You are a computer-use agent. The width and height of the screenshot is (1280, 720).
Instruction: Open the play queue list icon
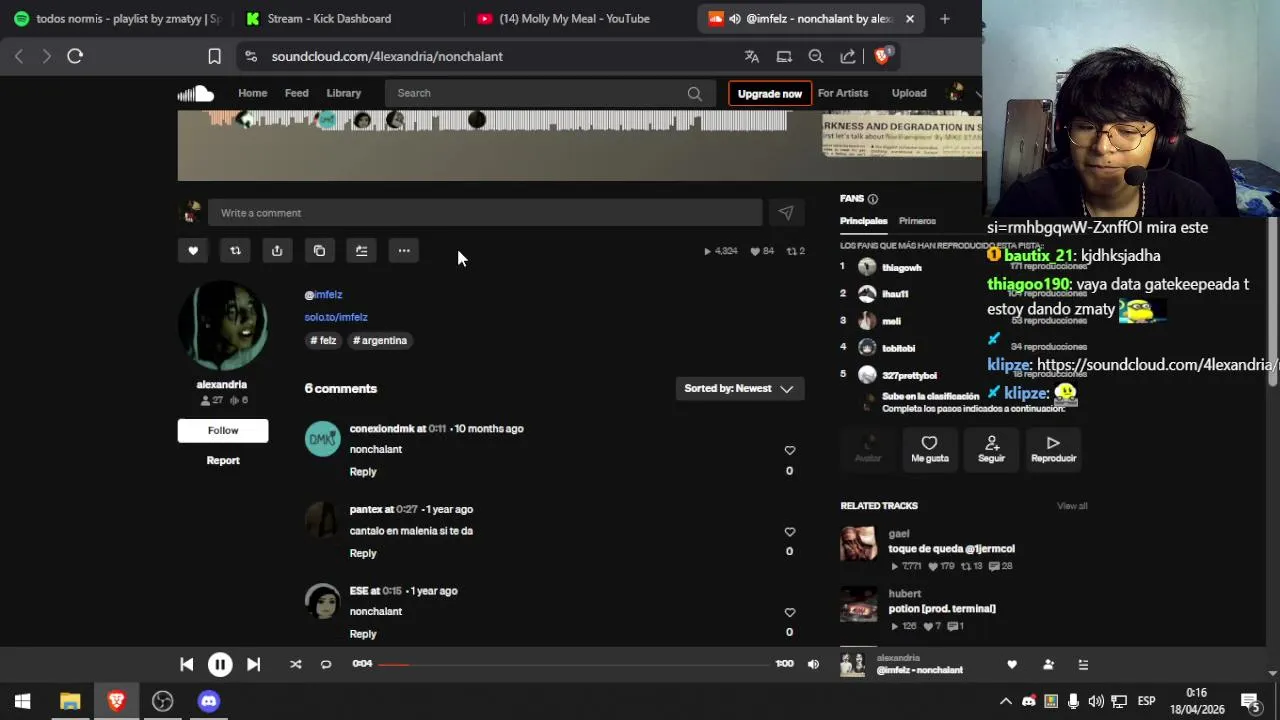point(1083,665)
